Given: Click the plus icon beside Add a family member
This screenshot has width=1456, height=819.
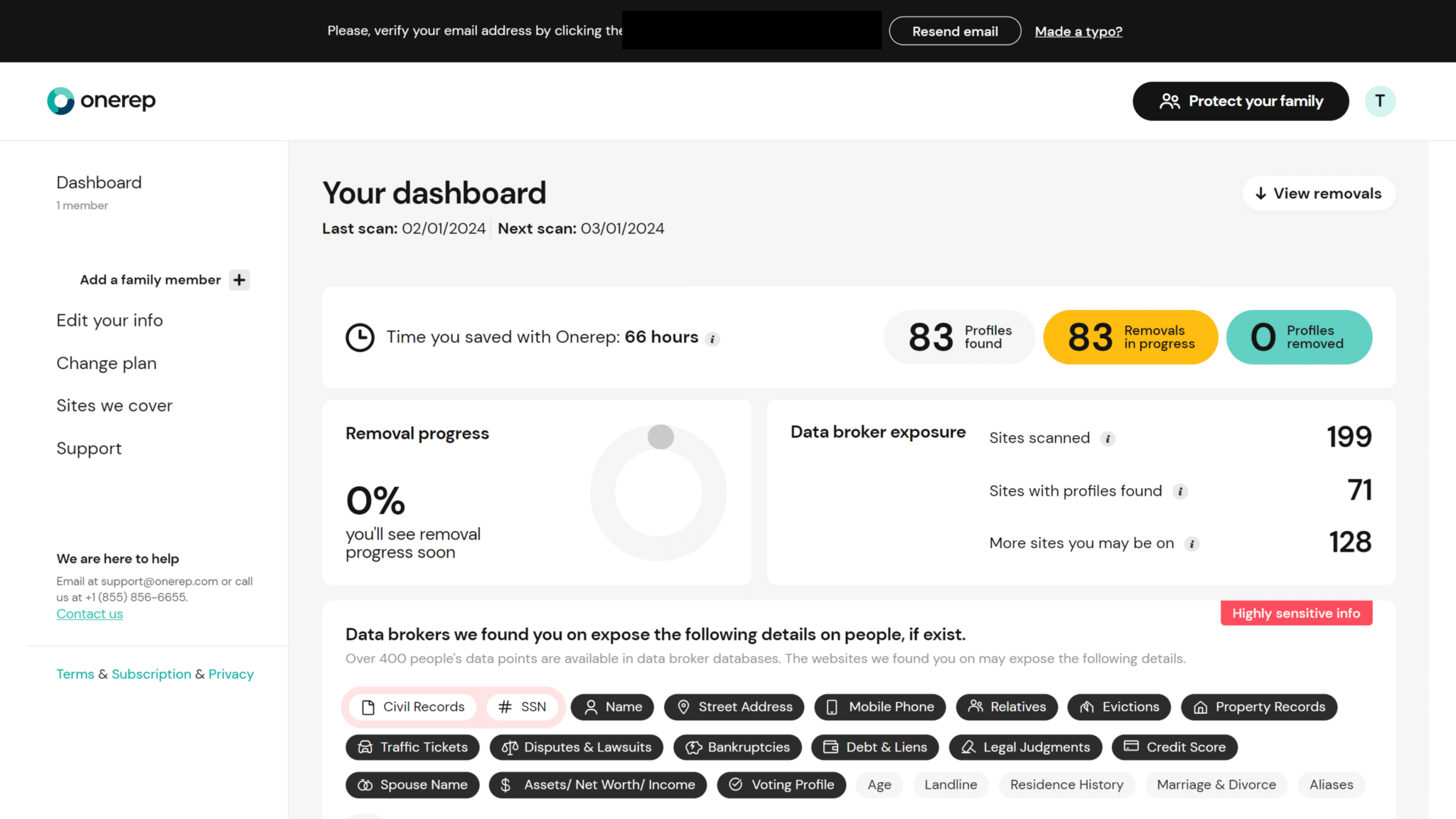Looking at the screenshot, I should [x=240, y=280].
